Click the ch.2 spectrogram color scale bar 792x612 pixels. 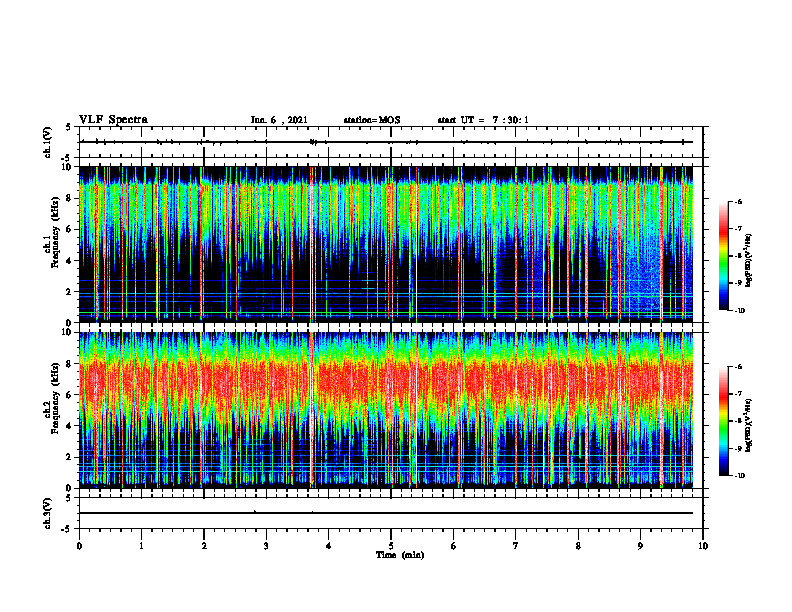pos(723,421)
